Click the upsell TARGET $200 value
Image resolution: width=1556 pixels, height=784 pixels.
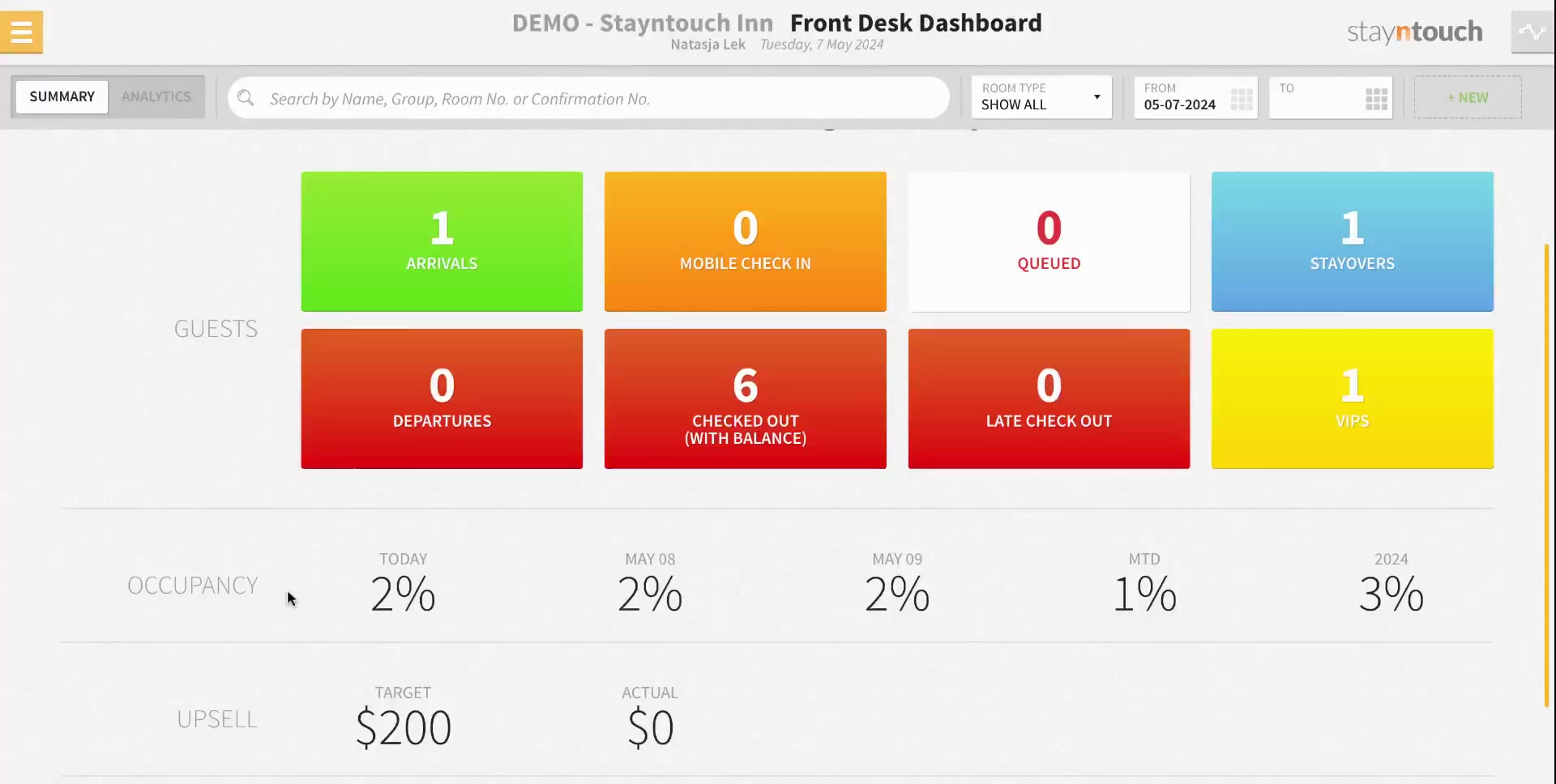403,727
